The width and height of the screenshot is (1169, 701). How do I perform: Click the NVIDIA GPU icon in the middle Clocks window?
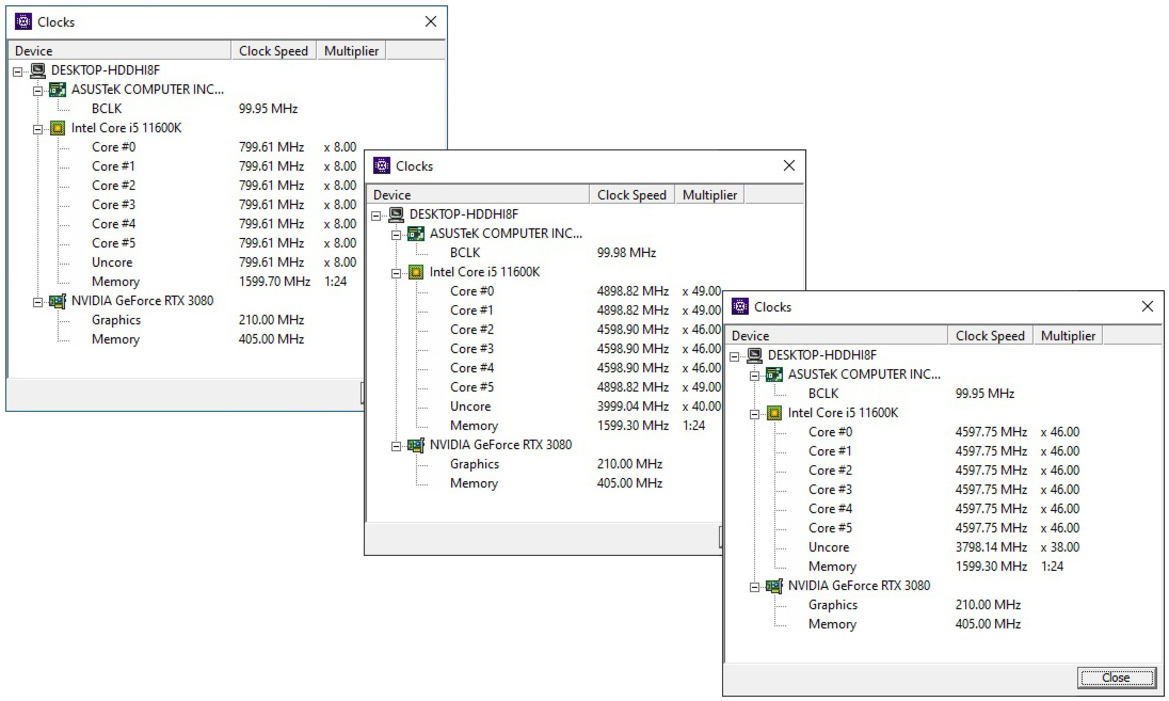point(416,445)
